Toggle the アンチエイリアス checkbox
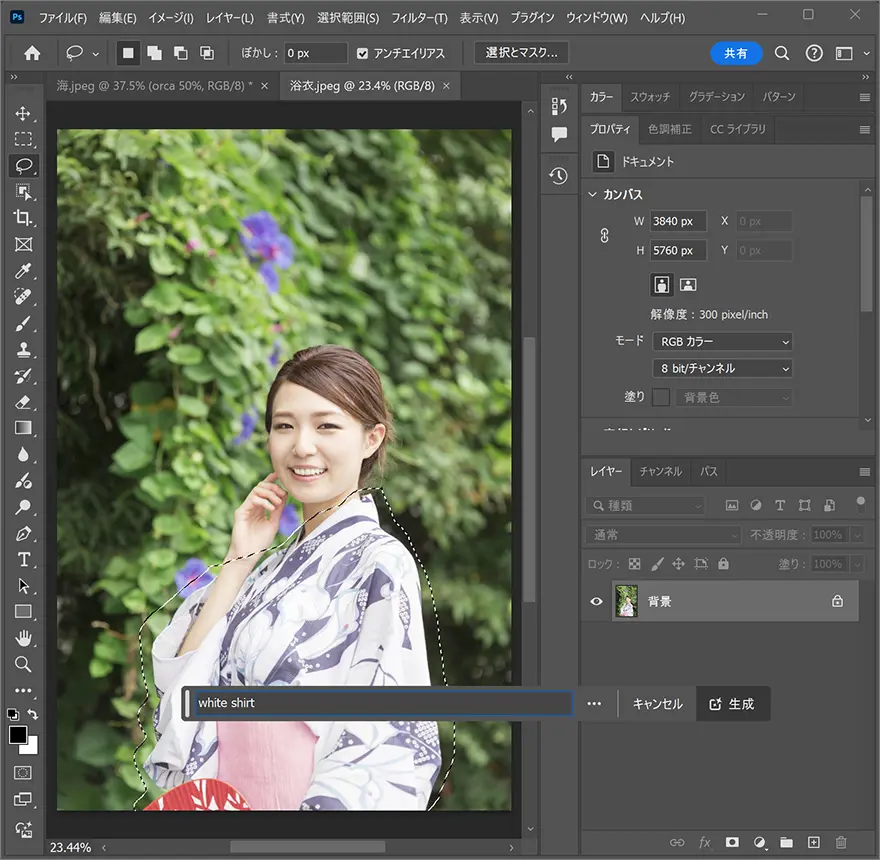This screenshot has height=860, width=880. (363, 53)
